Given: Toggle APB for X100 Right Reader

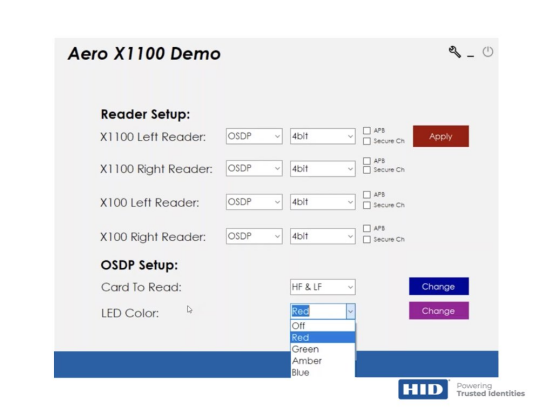Looking at the screenshot, I should pyautogui.click(x=367, y=228).
